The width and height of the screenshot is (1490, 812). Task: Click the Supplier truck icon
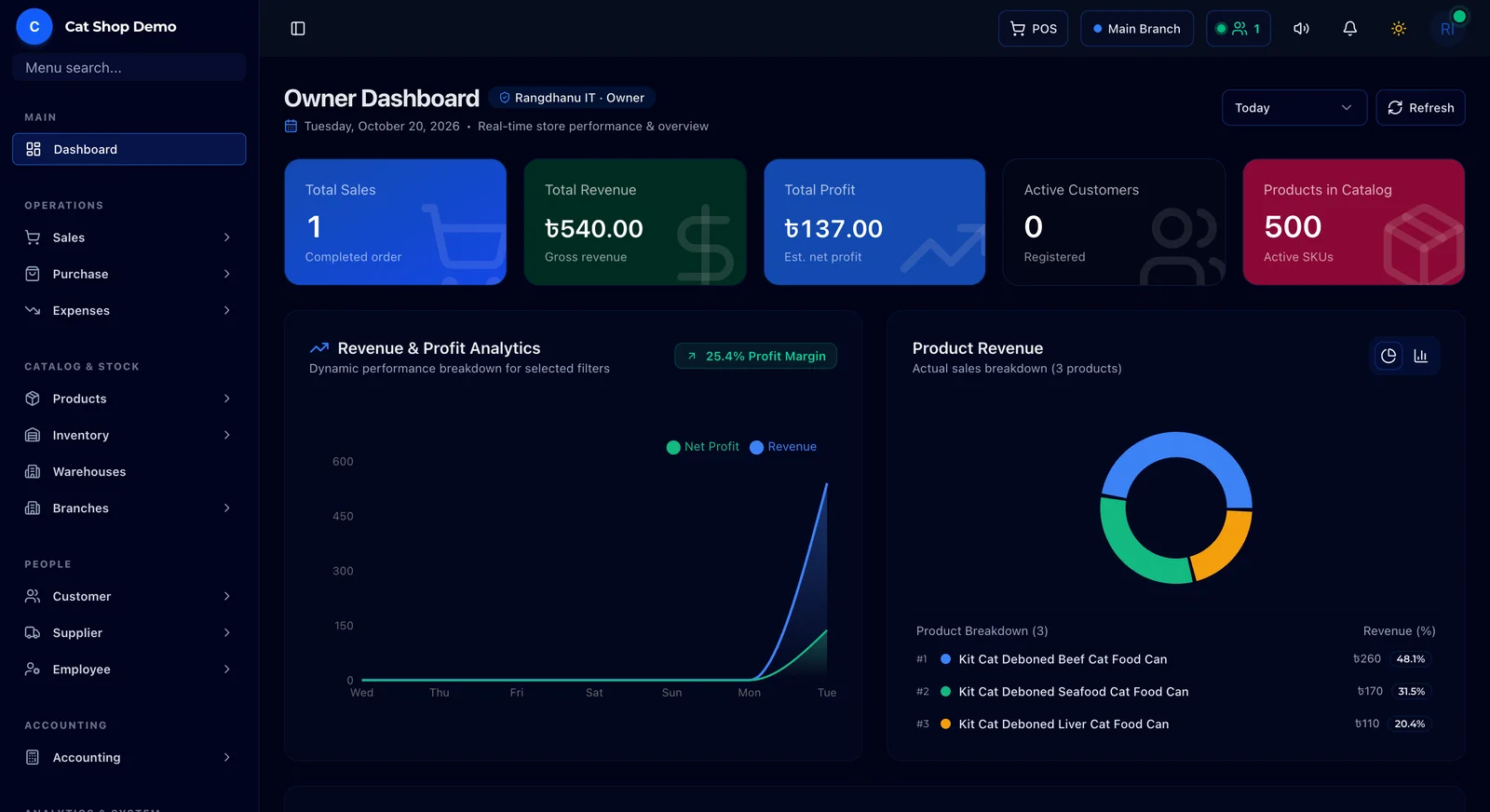[33, 632]
